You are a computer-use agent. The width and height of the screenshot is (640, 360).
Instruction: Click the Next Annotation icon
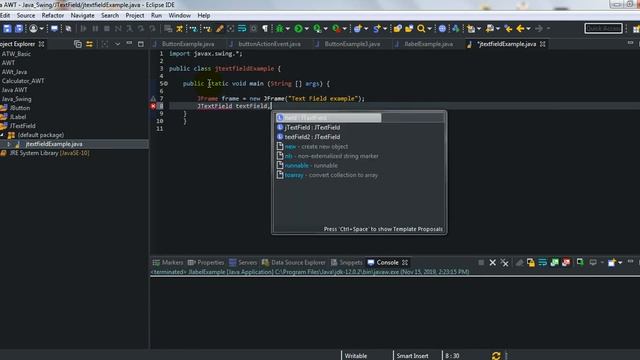(x=471, y=28)
